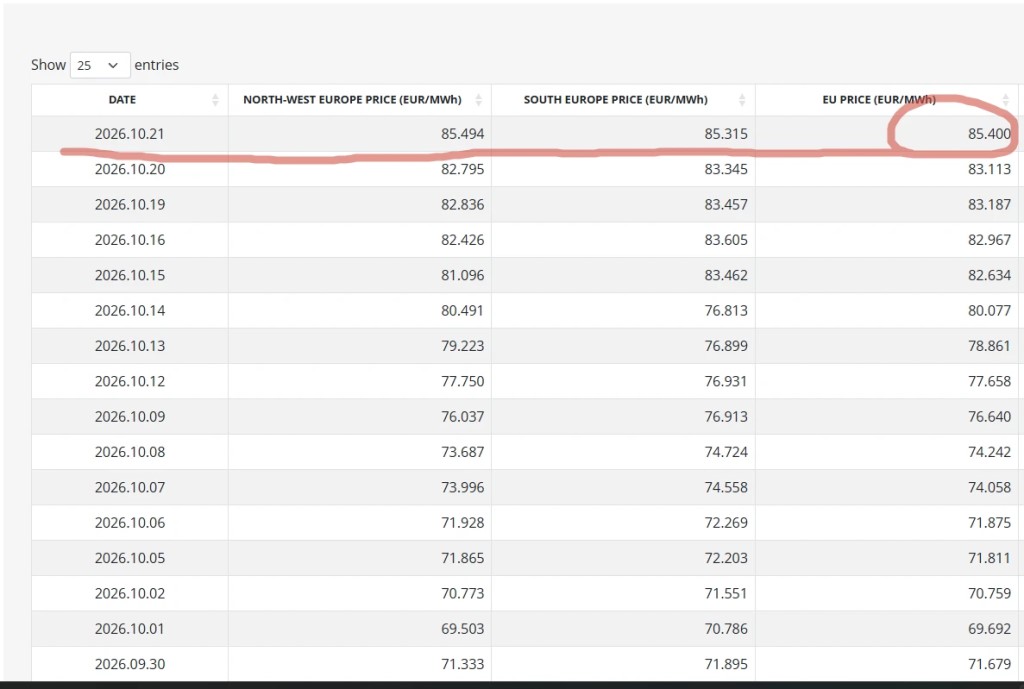
Task: Select the date cell 2026.10.01
Action: tap(130, 628)
